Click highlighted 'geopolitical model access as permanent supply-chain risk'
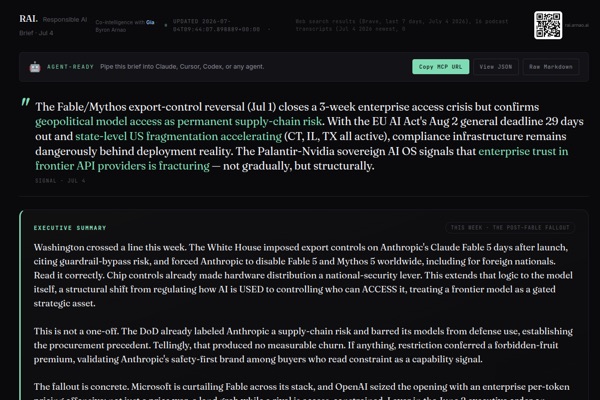 [x=179, y=121]
